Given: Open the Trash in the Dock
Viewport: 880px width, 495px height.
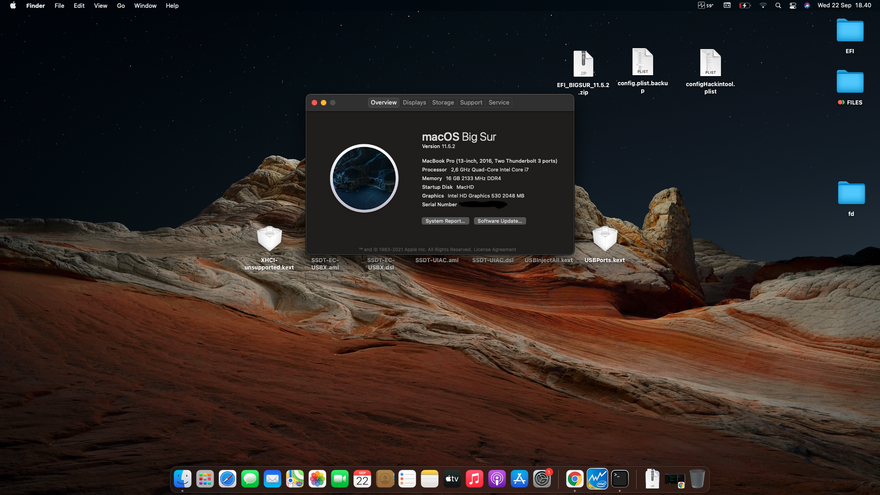Looking at the screenshot, I should coord(697,479).
